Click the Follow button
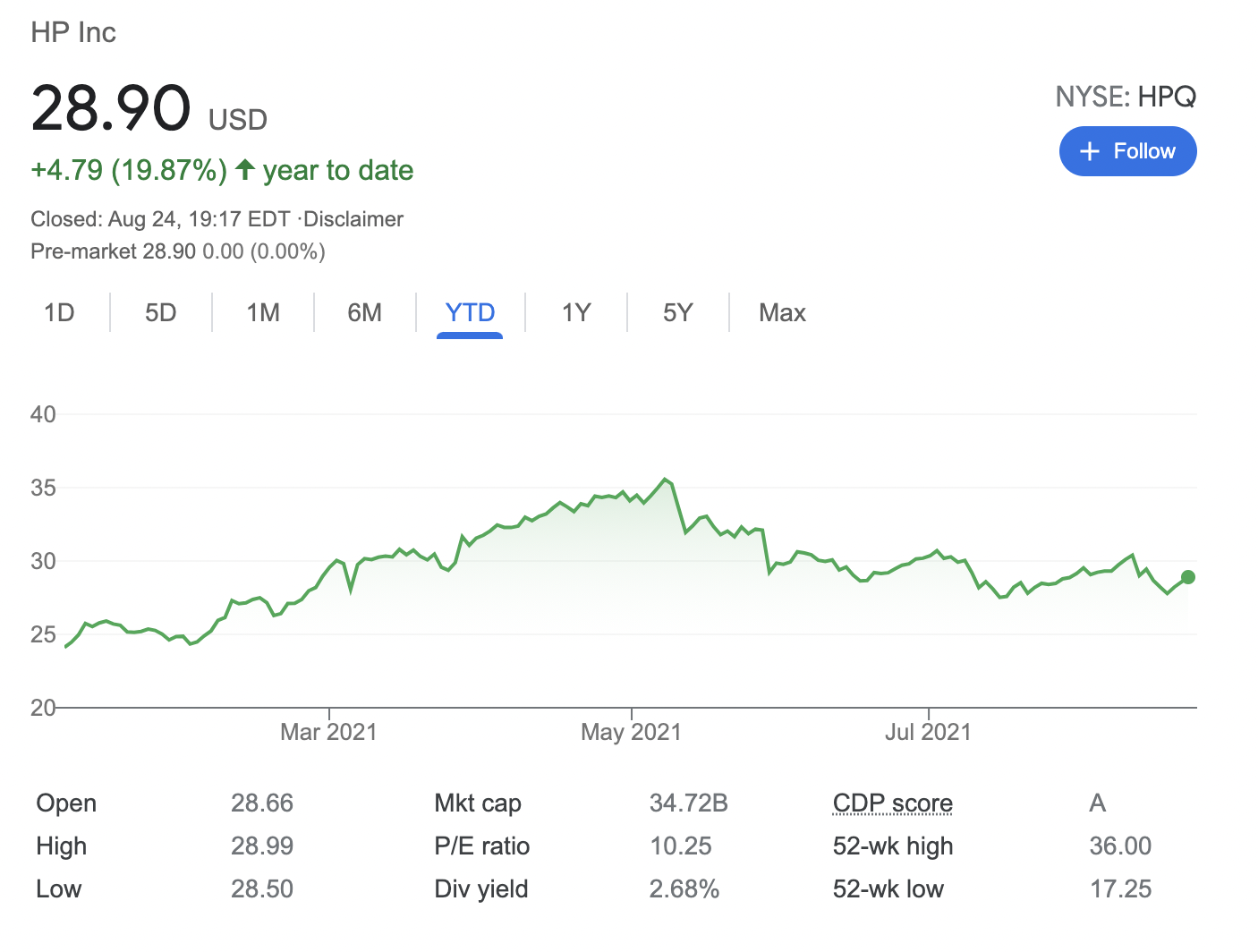Screen dimensions: 1258x952 [1127, 151]
